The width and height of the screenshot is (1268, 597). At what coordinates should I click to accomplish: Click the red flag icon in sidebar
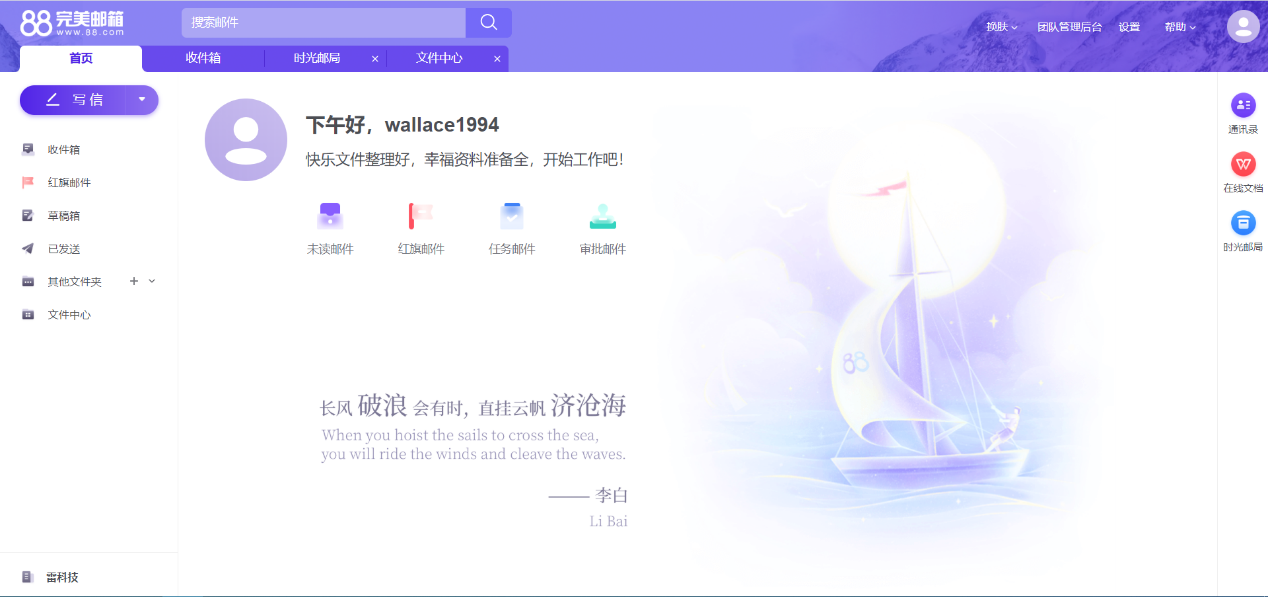(28, 183)
